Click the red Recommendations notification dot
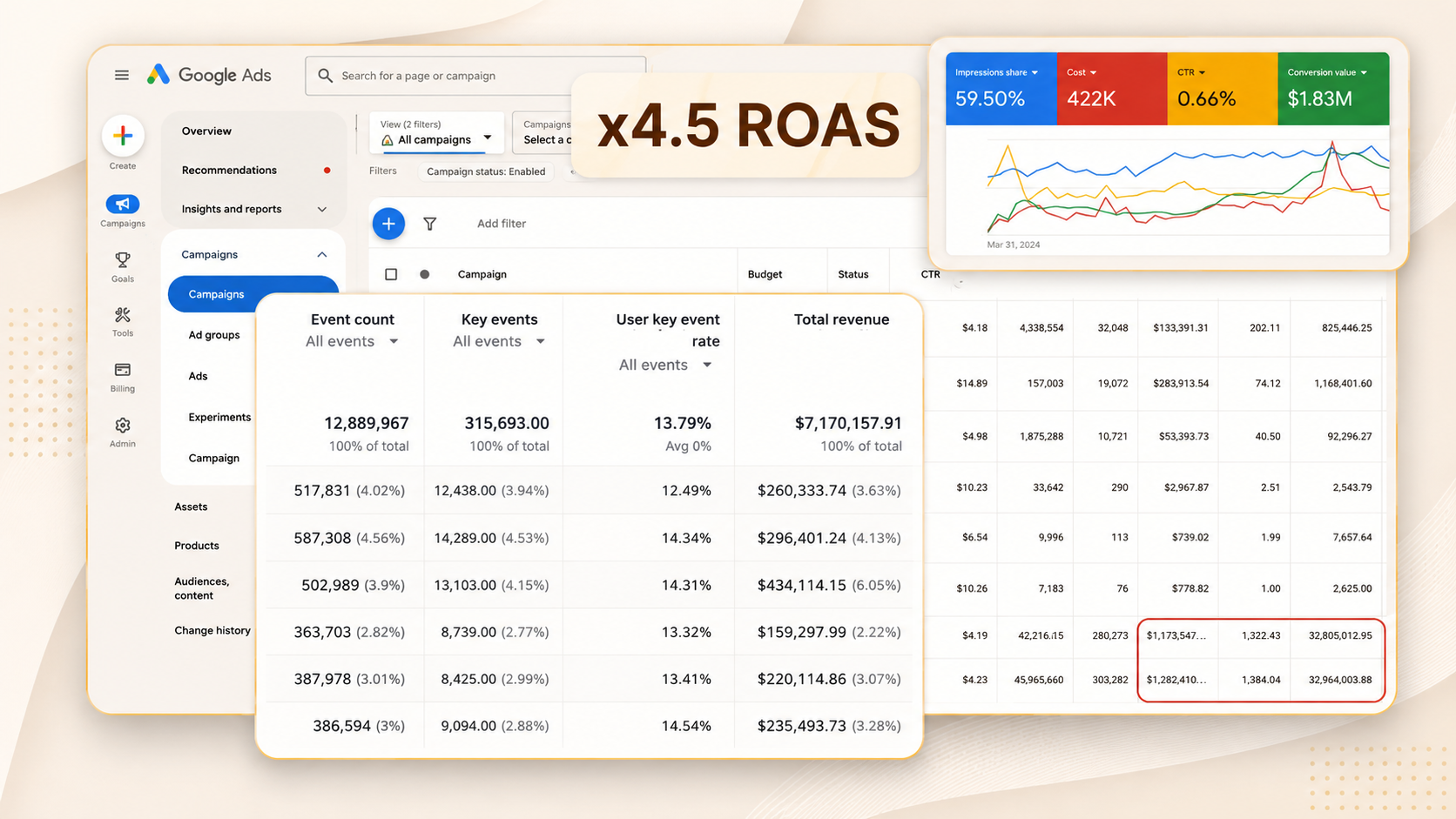1456x819 pixels. (x=327, y=171)
